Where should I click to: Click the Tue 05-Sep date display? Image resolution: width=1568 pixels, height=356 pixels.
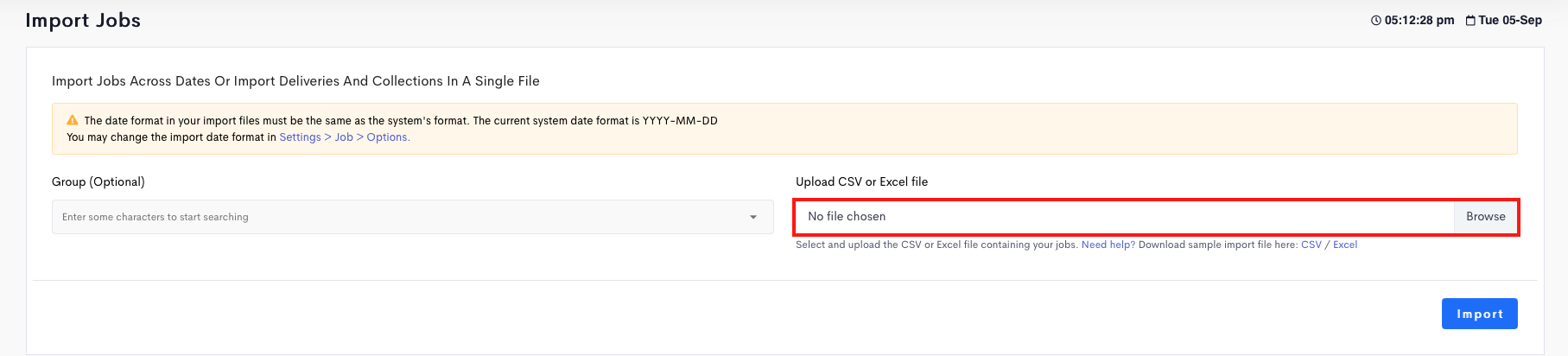(x=1510, y=21)
